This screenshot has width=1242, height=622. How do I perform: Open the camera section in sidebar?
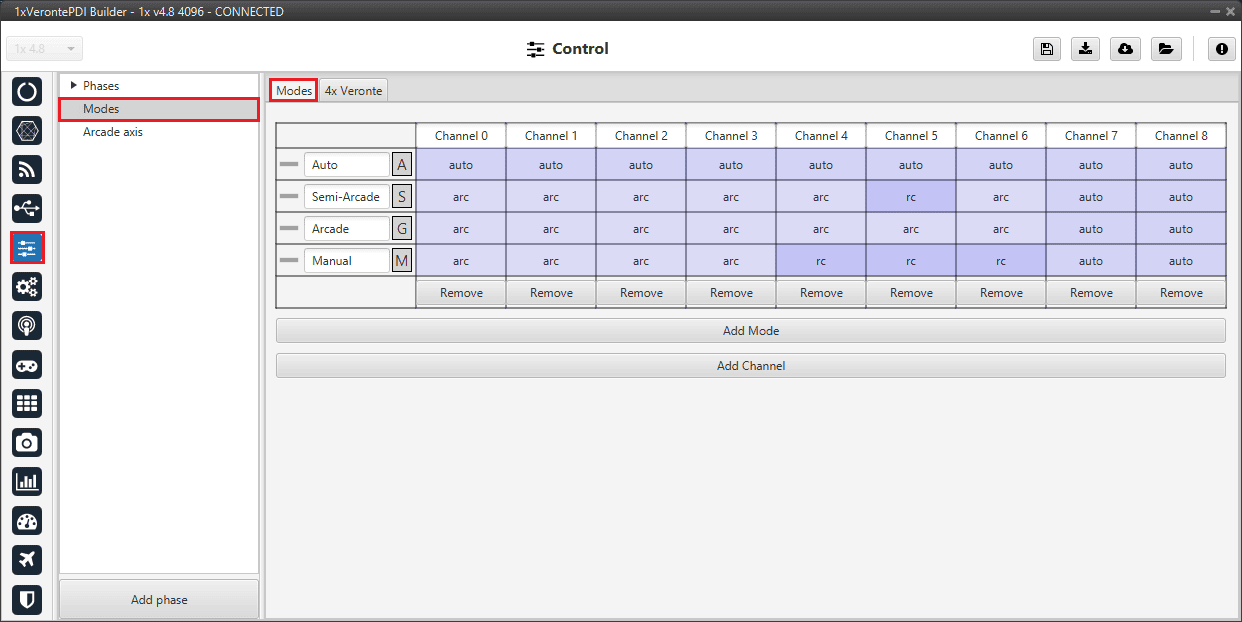point(27,443)
